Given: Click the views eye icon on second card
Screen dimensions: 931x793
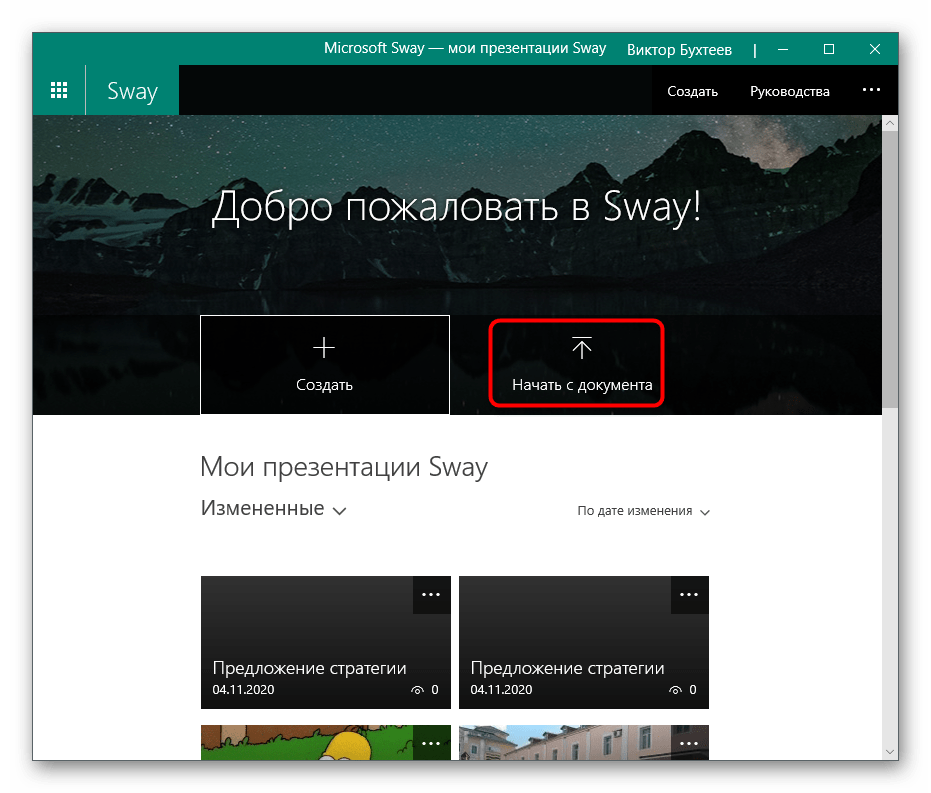Looking at the screenshot, I should pyautogui.click(x=676, y=690).
